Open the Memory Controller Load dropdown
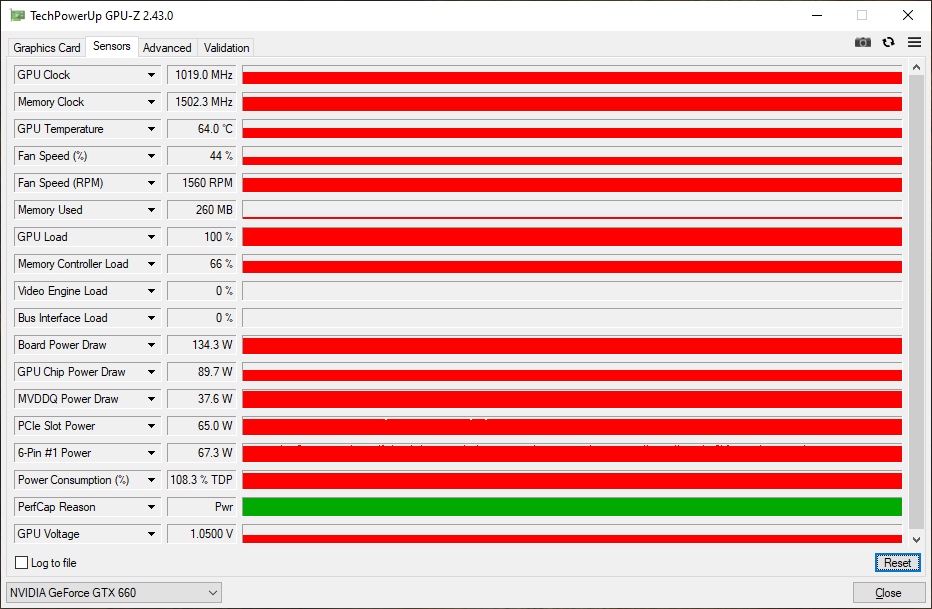Screen dimensions: 932x609 [87, 264]
